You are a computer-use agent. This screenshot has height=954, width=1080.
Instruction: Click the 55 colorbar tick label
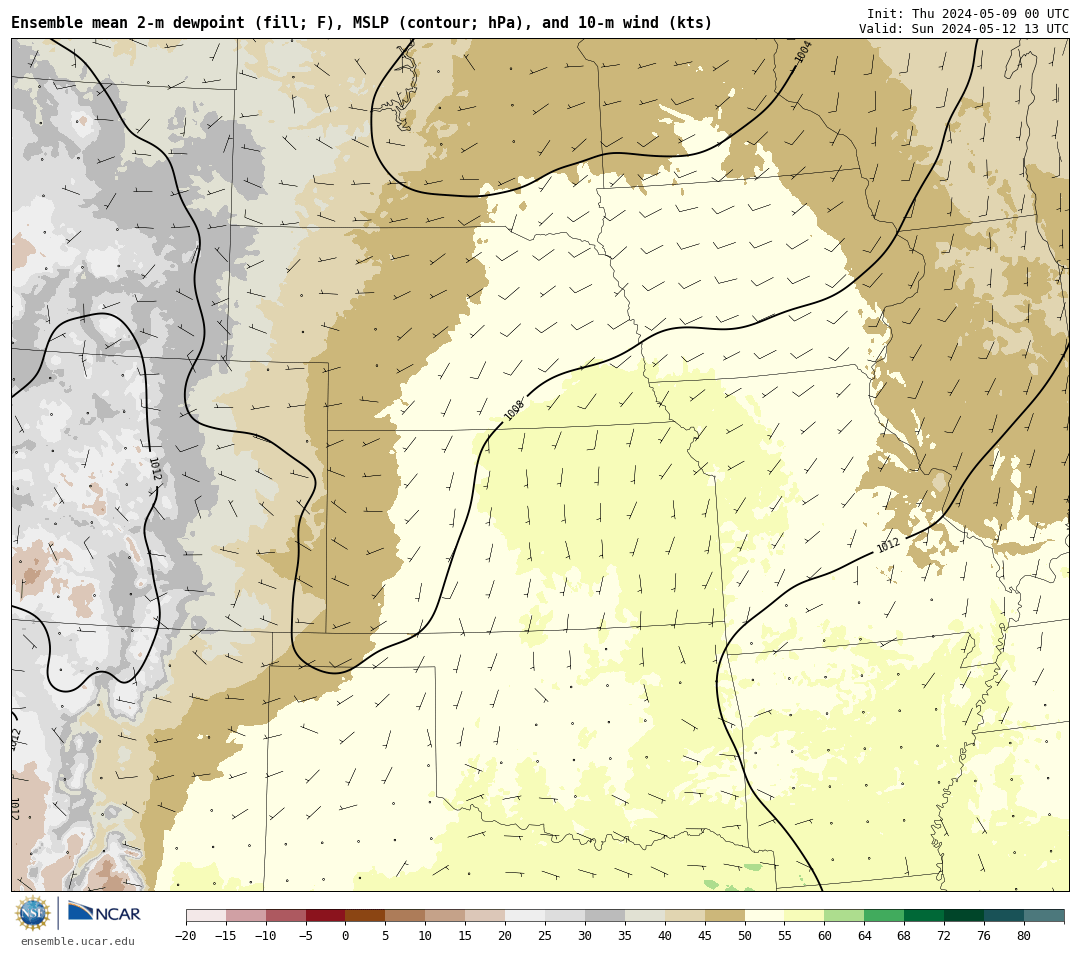tap(785, 935)
